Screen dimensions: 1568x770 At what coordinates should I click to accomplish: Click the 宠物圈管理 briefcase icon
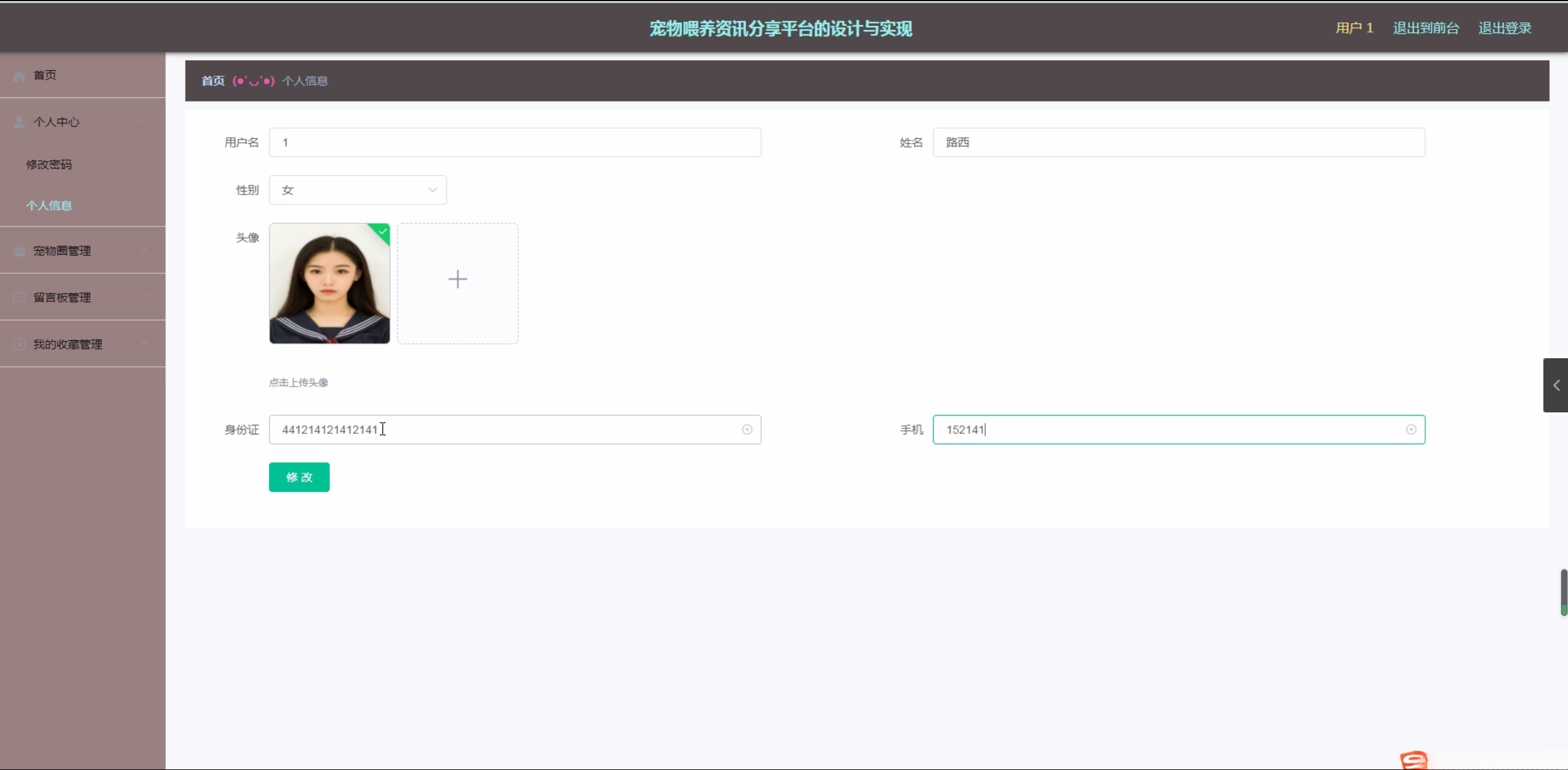coord(19,251)
